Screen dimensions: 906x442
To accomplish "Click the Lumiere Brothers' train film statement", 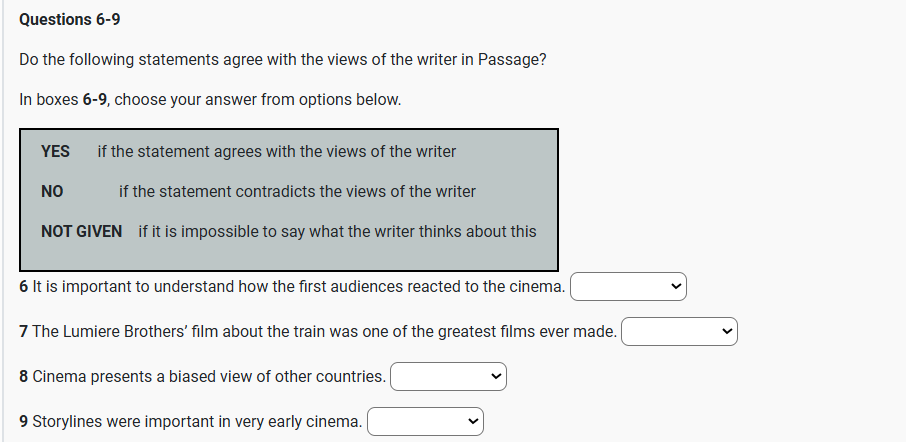I will click(x=324, y=332).
